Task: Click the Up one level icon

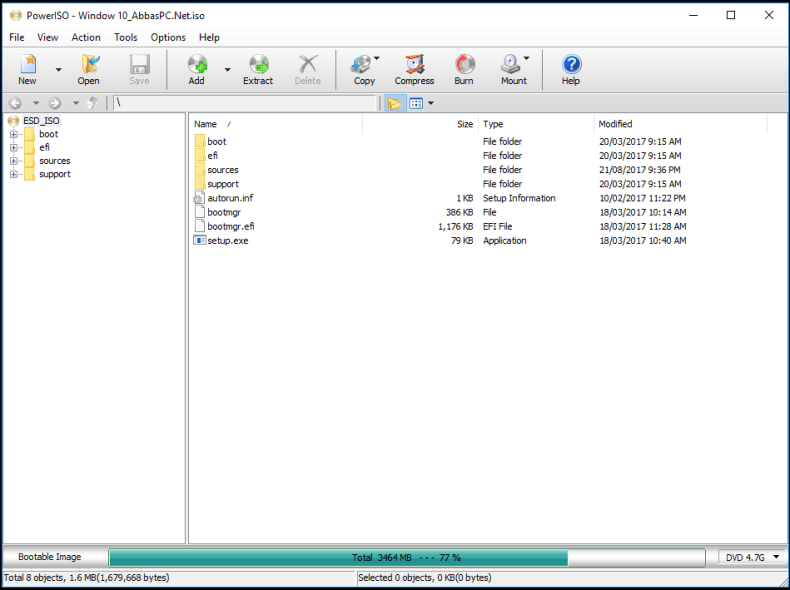Action: click(92, 103)
